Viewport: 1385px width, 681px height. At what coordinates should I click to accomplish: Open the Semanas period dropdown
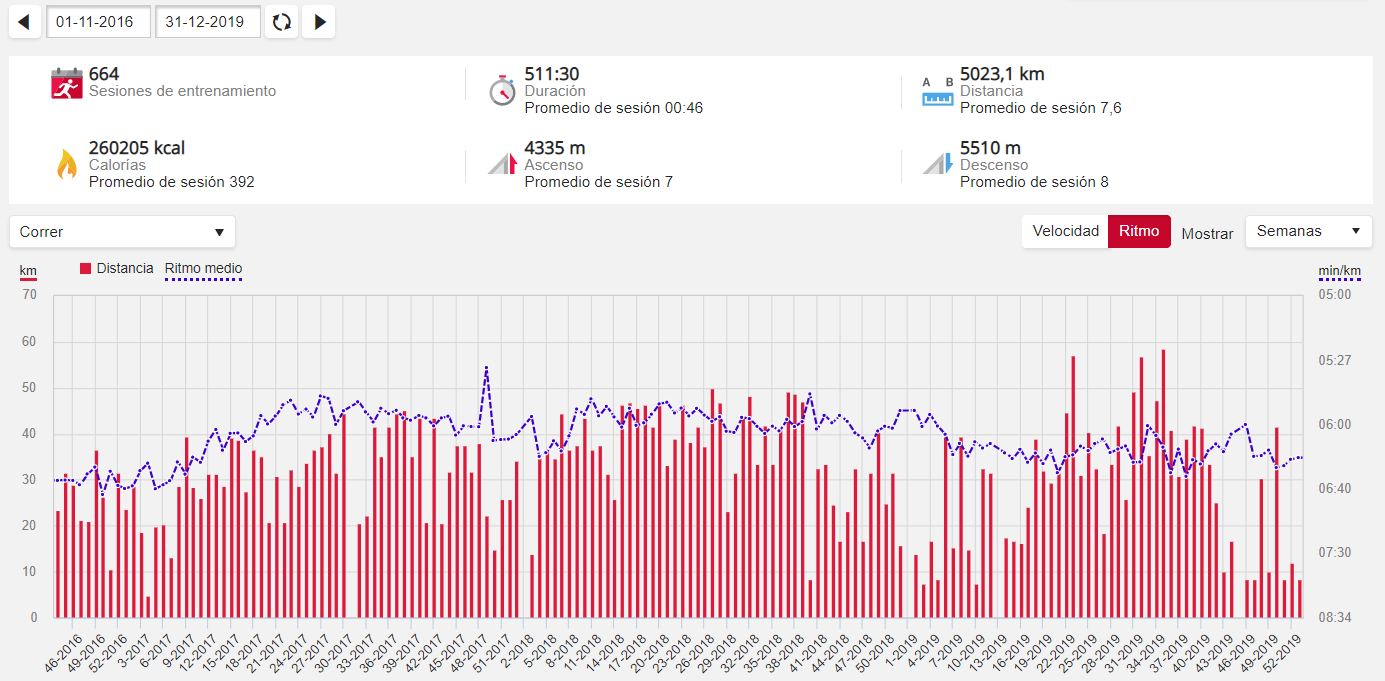click(1308, 231)
